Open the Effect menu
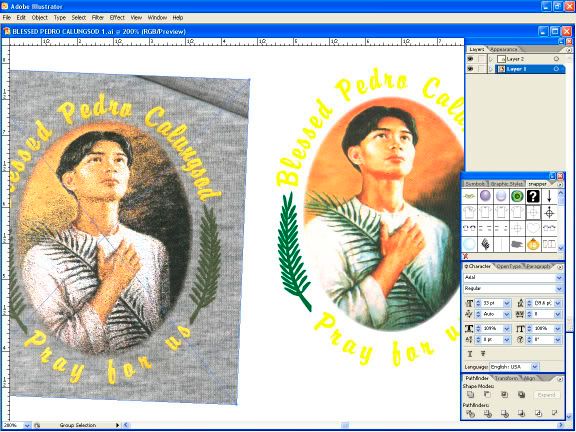This screenshot has width=576, height=432. 117,17
